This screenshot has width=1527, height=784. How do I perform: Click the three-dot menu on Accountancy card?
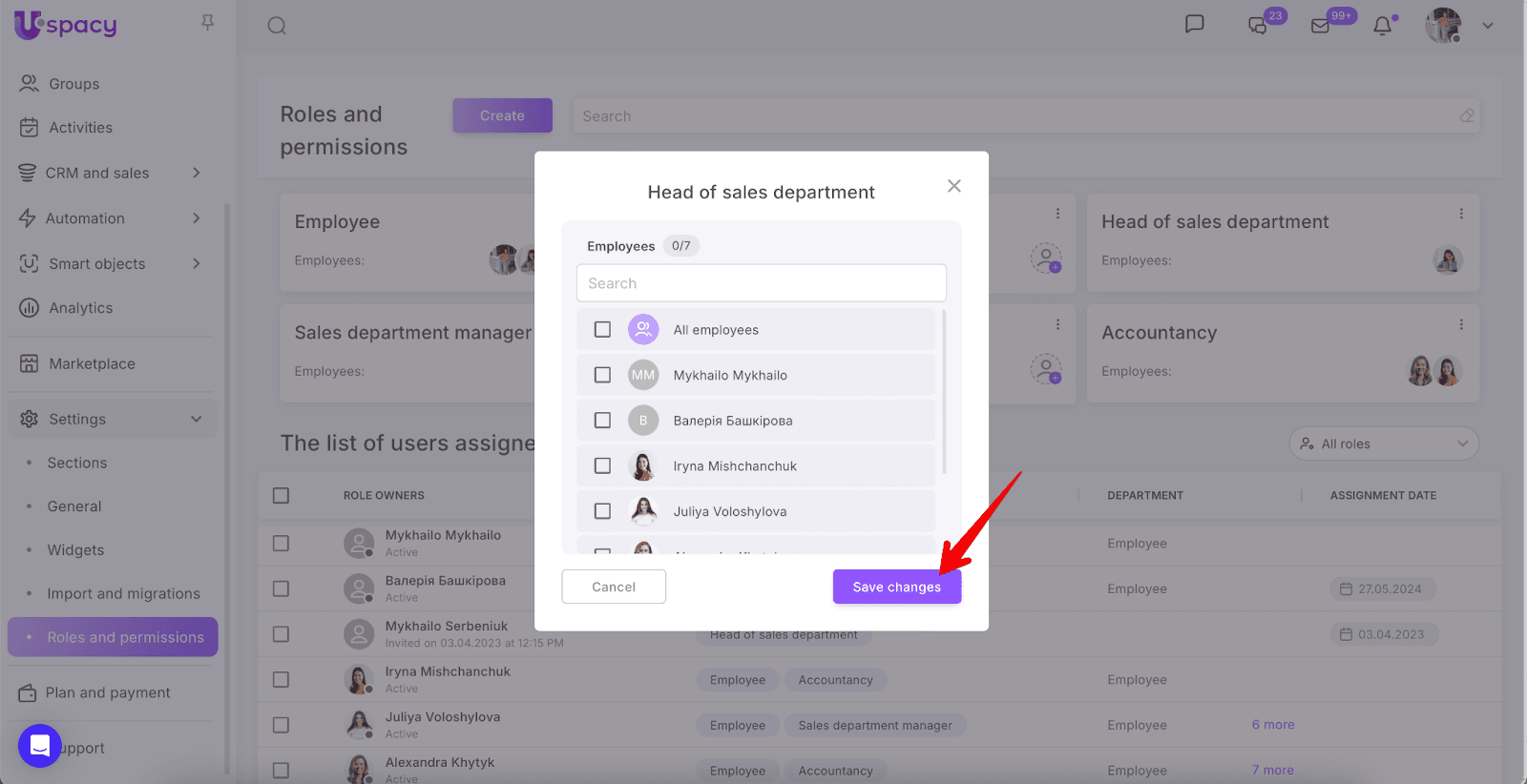(1460, 325)
